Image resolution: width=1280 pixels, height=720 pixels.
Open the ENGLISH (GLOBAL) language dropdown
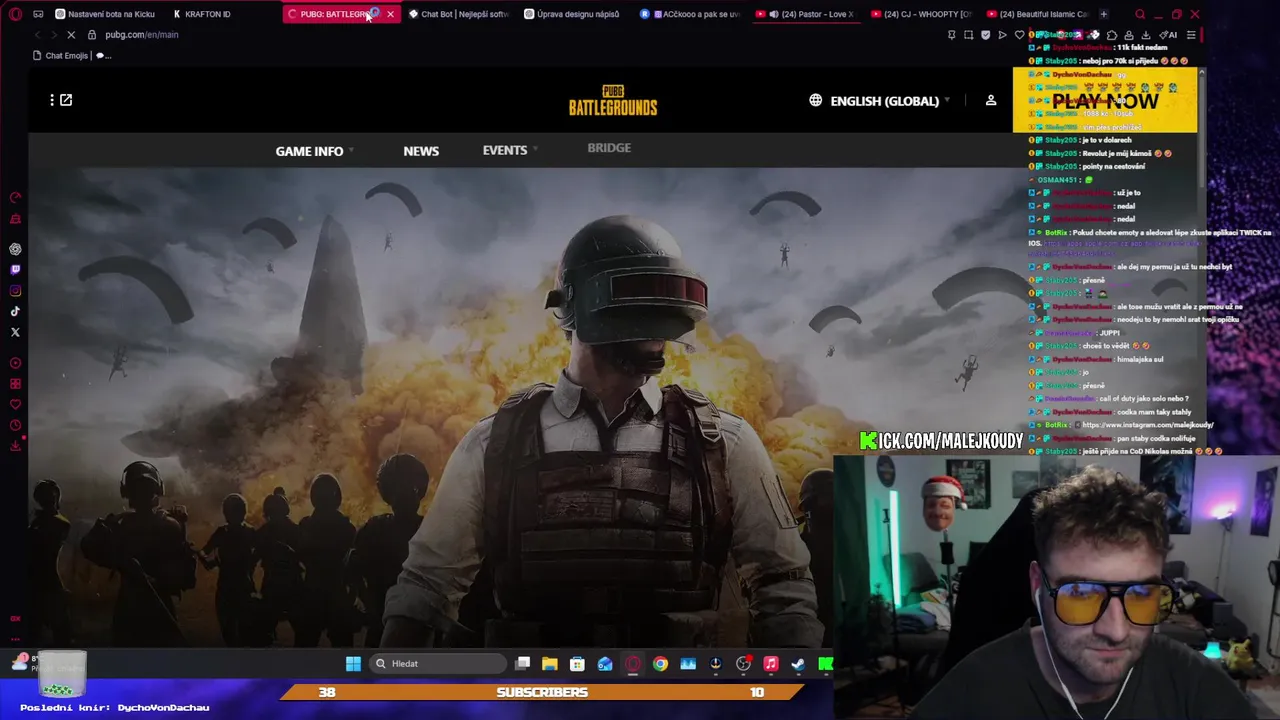tap(890, 101)
